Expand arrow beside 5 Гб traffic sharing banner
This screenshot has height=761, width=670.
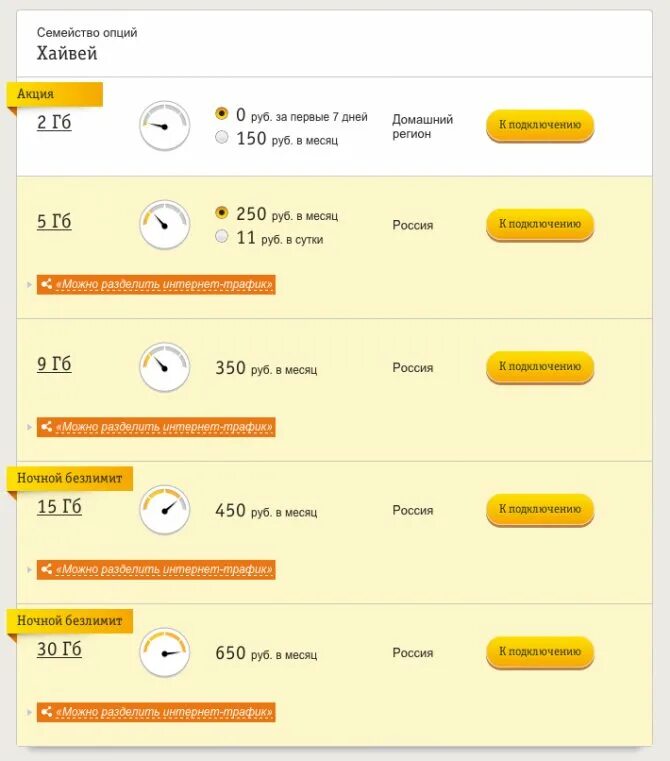pos(30,284)
